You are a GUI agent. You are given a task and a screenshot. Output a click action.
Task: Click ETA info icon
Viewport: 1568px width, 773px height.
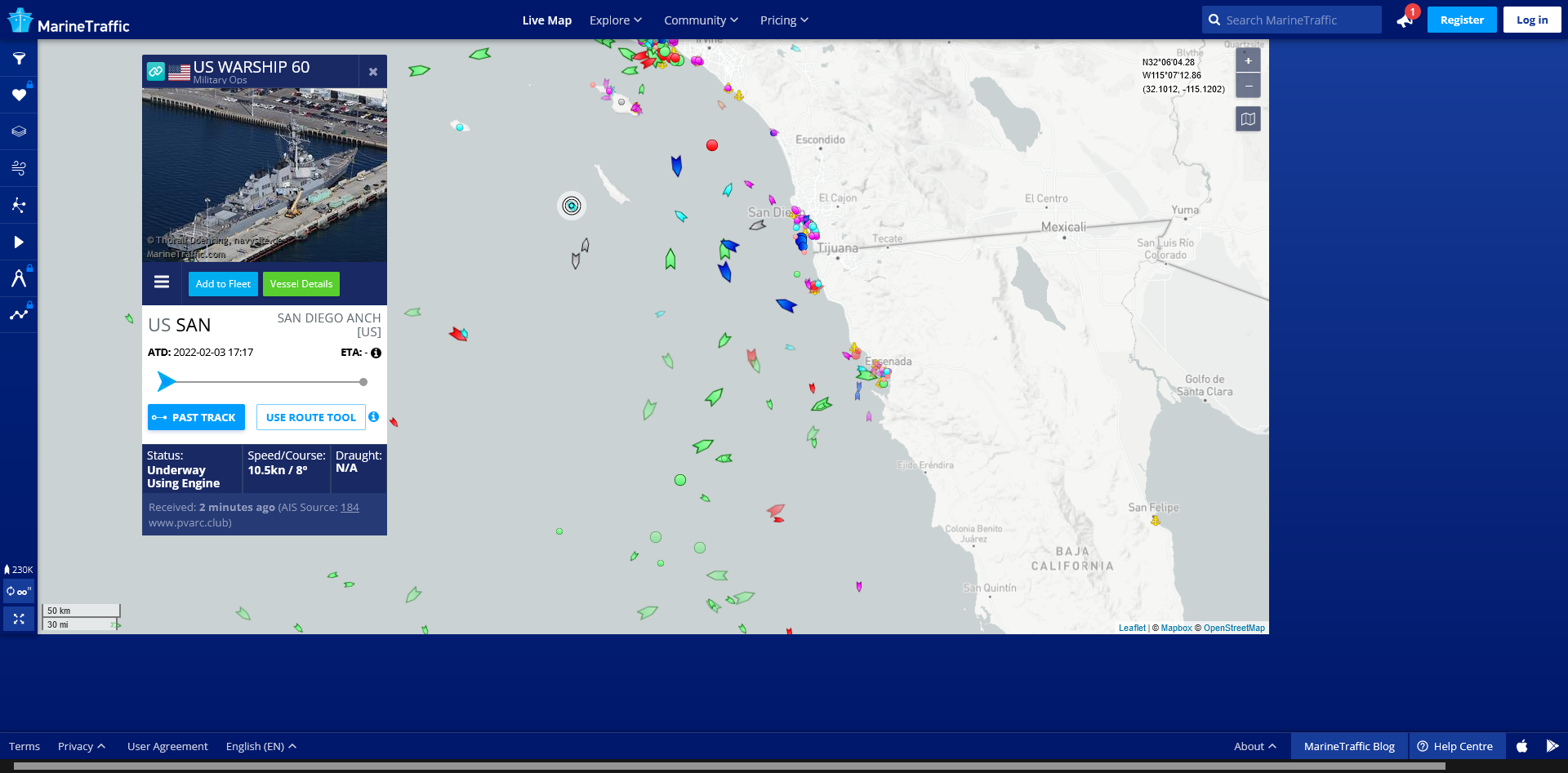[376, 353]
